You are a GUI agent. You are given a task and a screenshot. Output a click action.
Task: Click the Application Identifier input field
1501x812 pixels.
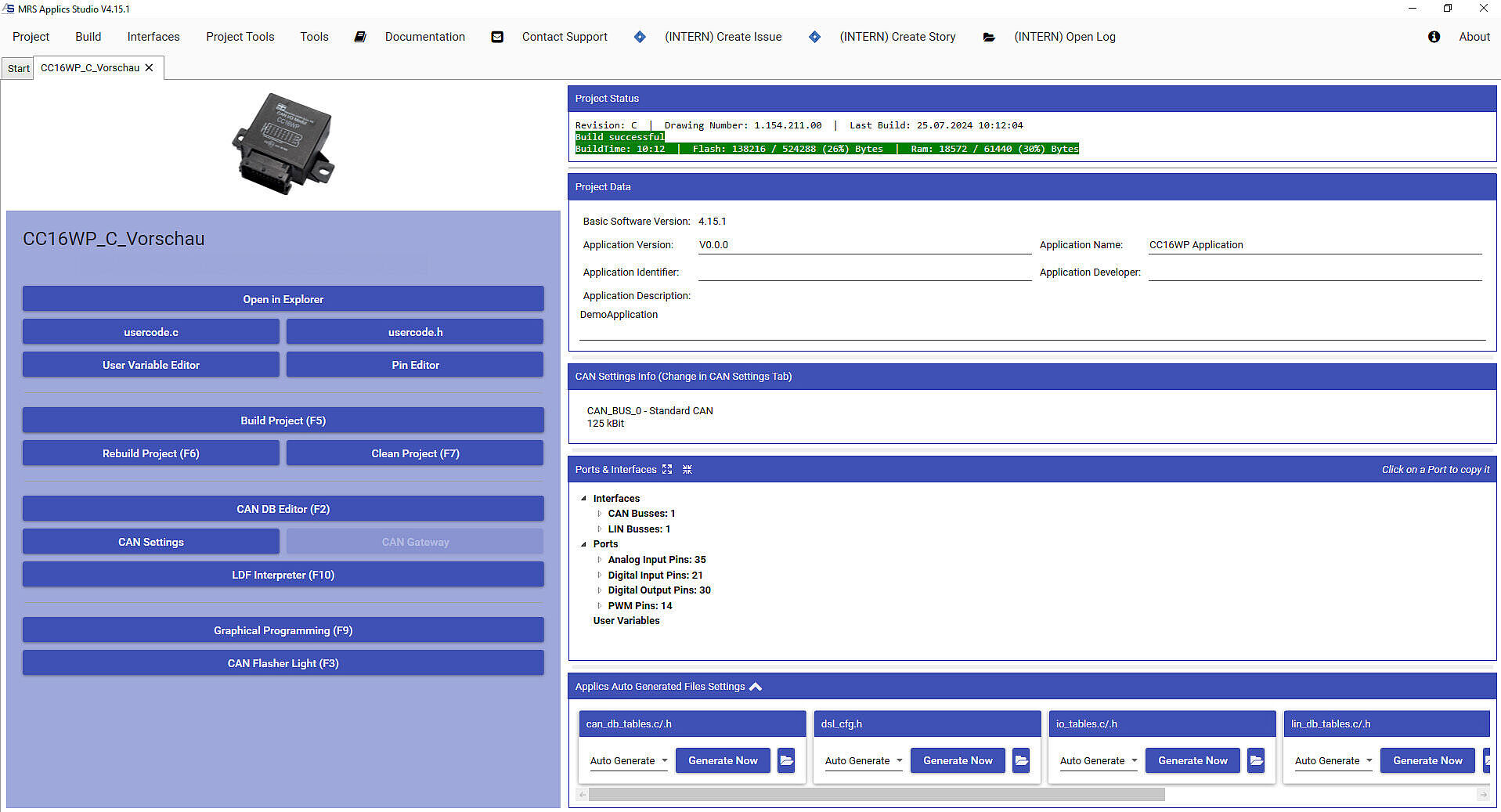point(864,272)
